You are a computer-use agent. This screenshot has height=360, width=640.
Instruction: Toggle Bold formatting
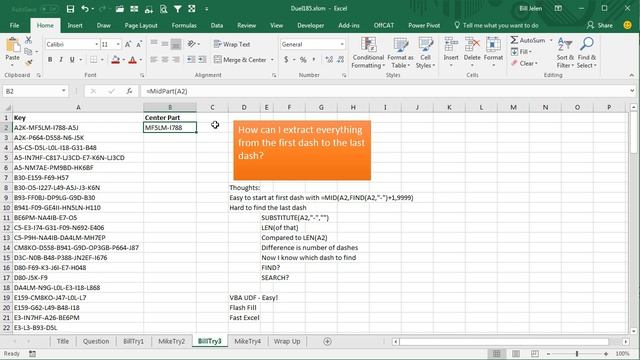pos(50,60)
